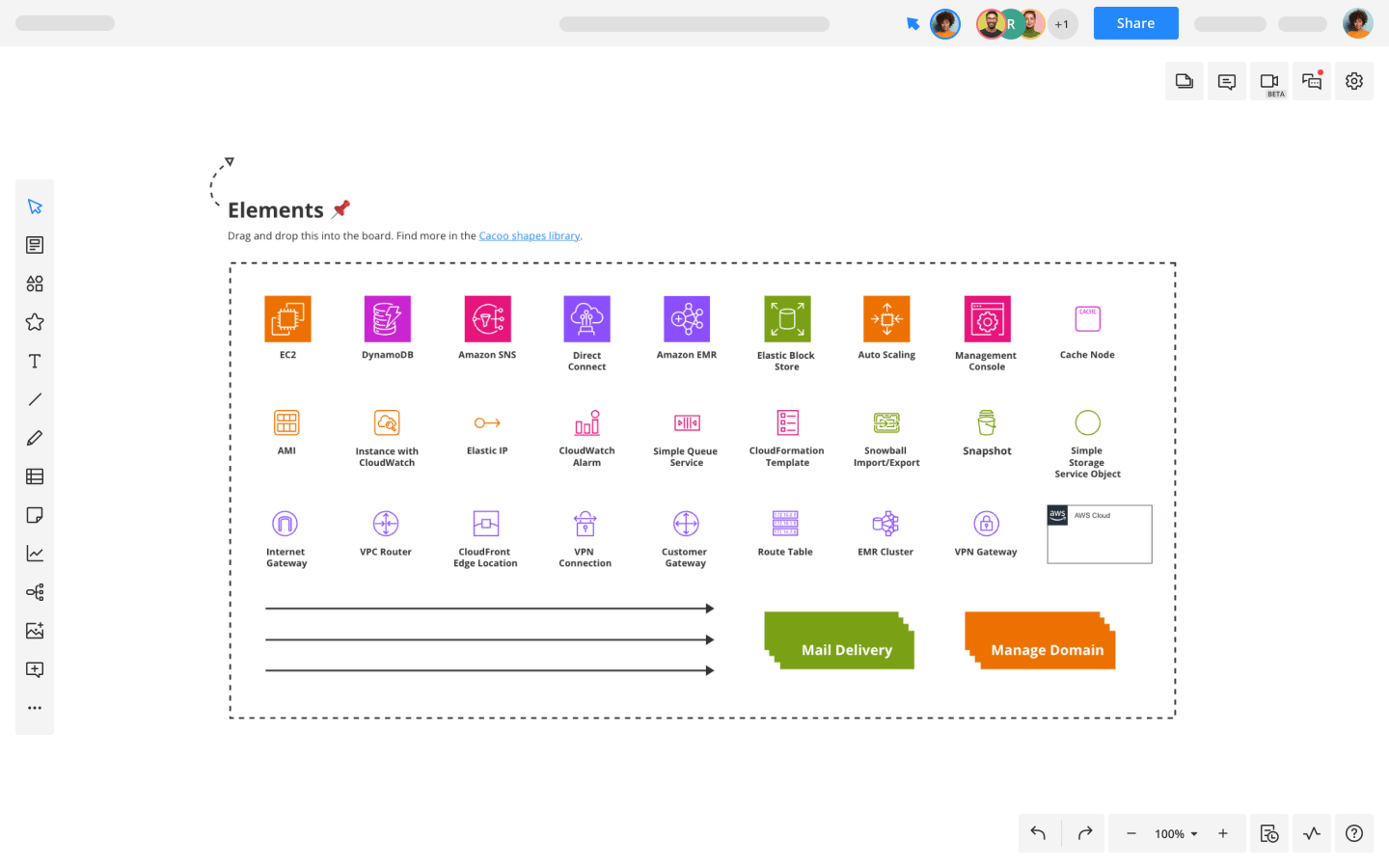Image resolution: width=1389 pixels, height=868 pixels.
Task: Select the Elastic Block Store icon
Action: click(x=787, y=318)
